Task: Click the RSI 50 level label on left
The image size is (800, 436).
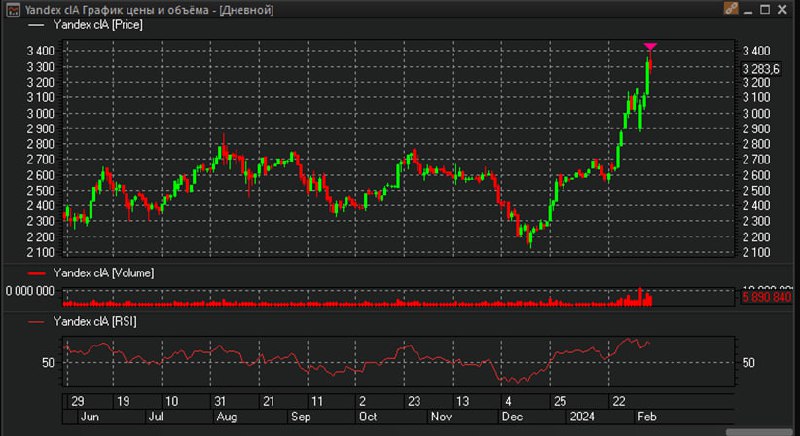Action: coord(48,363)
